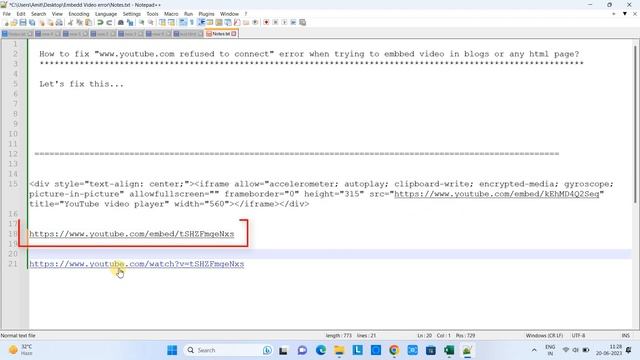Click the Paste toolbar icon
The height and width of the screenshot is (360, 640).
coord(88,22)
